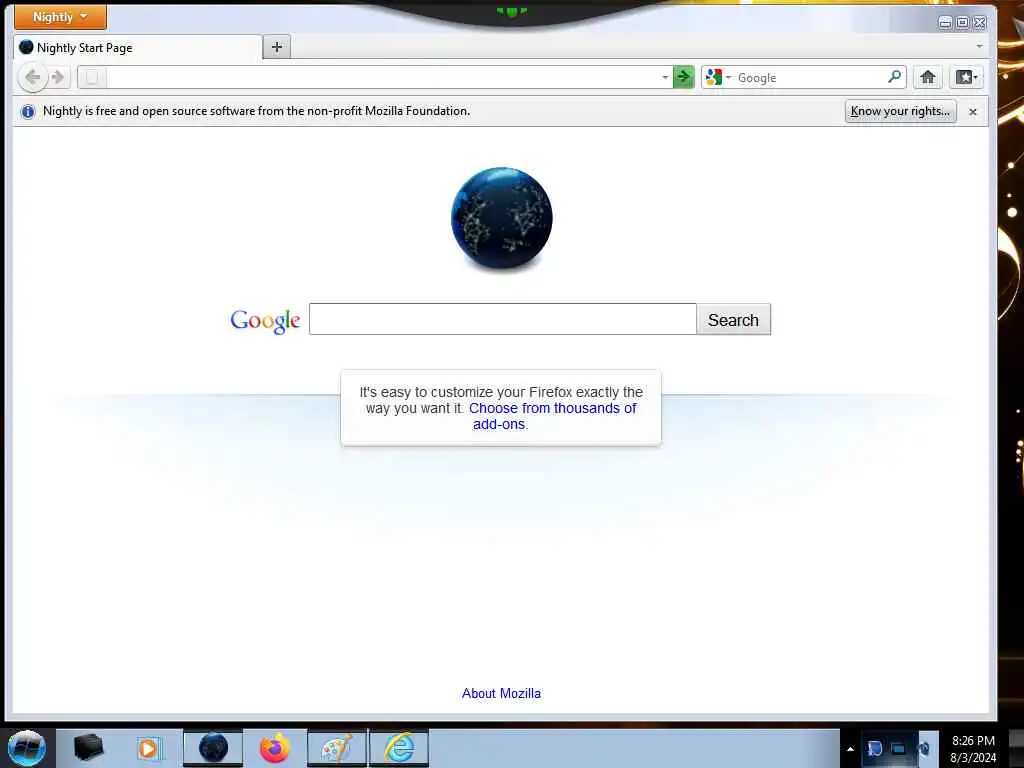
Task: Click the Google logo on start page
Action: [265, 320]
